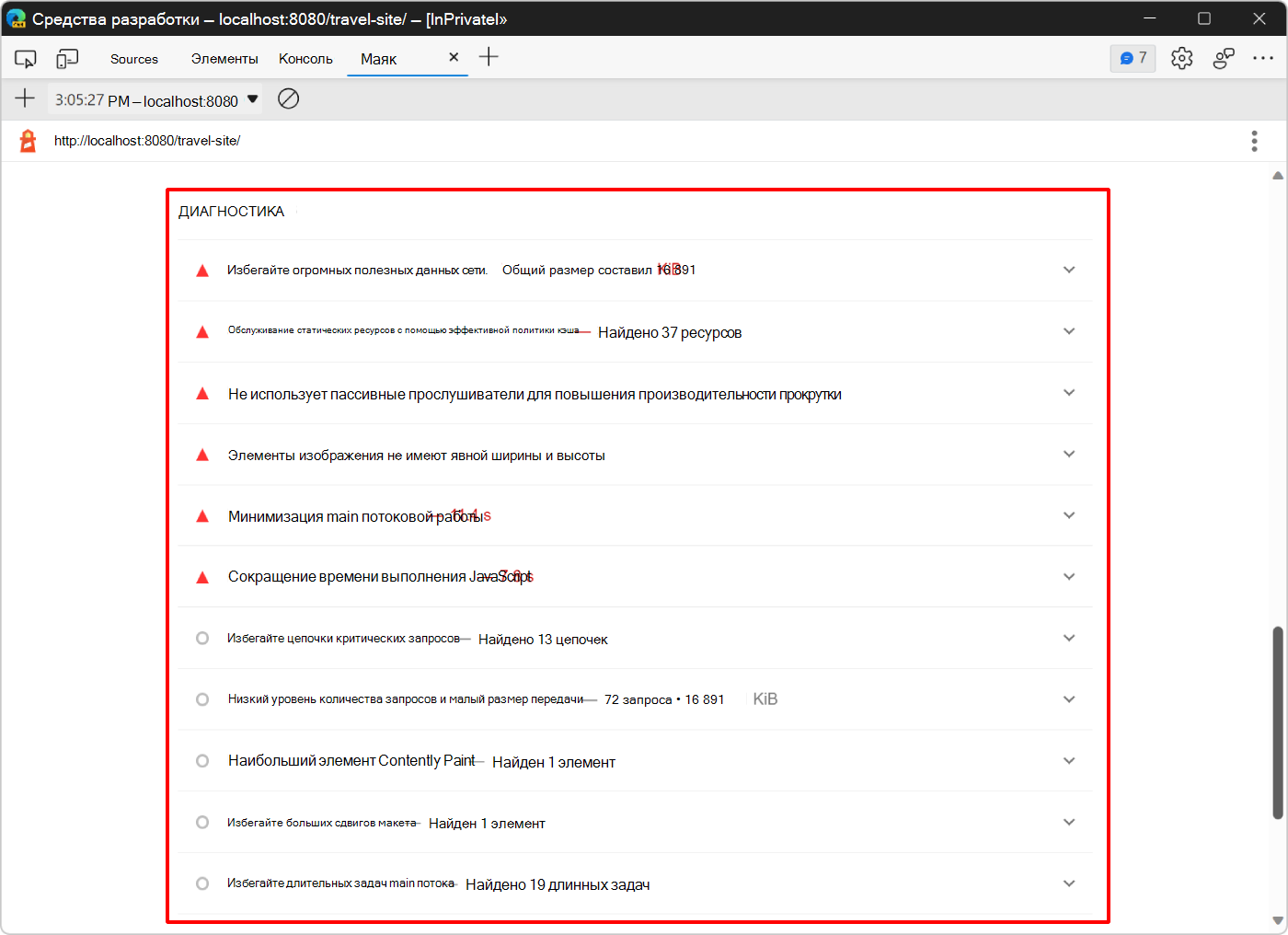1288x935 pixels.
Task: Open the feedback people icon
Action: point(1224,59)
